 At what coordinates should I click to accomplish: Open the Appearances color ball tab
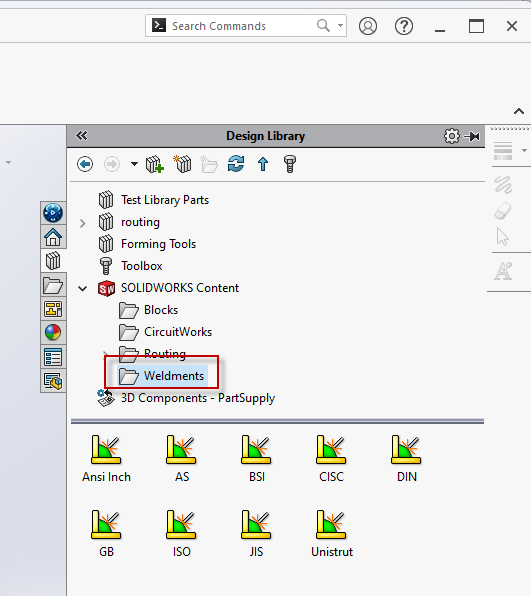53,333
